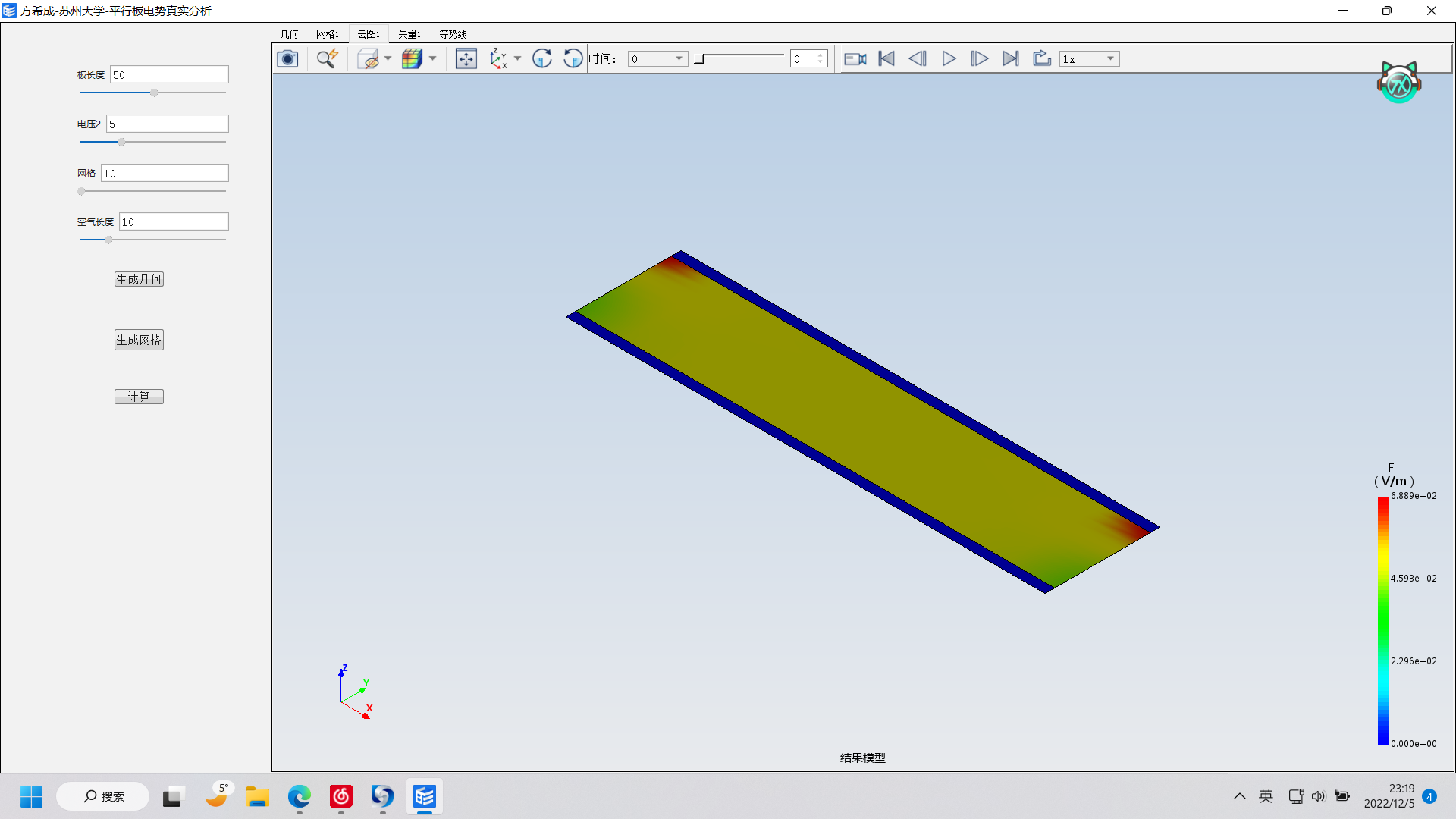
Task: Click the 云图1 tab in menu bar
Action: coord(368,34)
